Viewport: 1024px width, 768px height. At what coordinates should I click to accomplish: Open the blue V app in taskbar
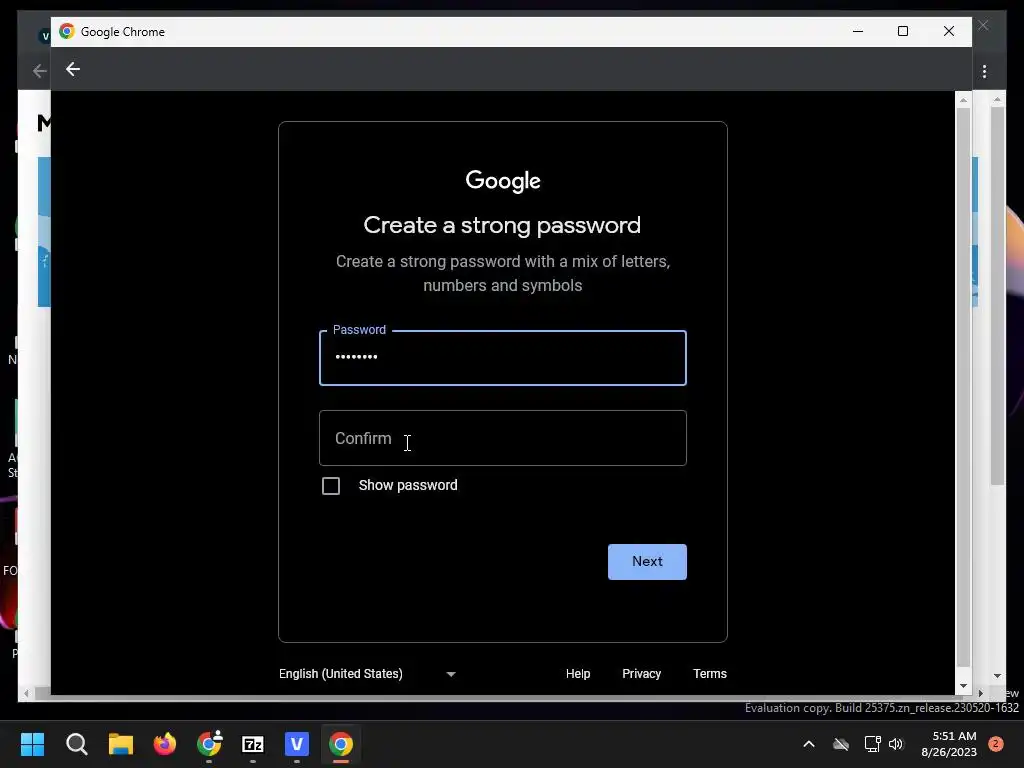click(296, 744)
